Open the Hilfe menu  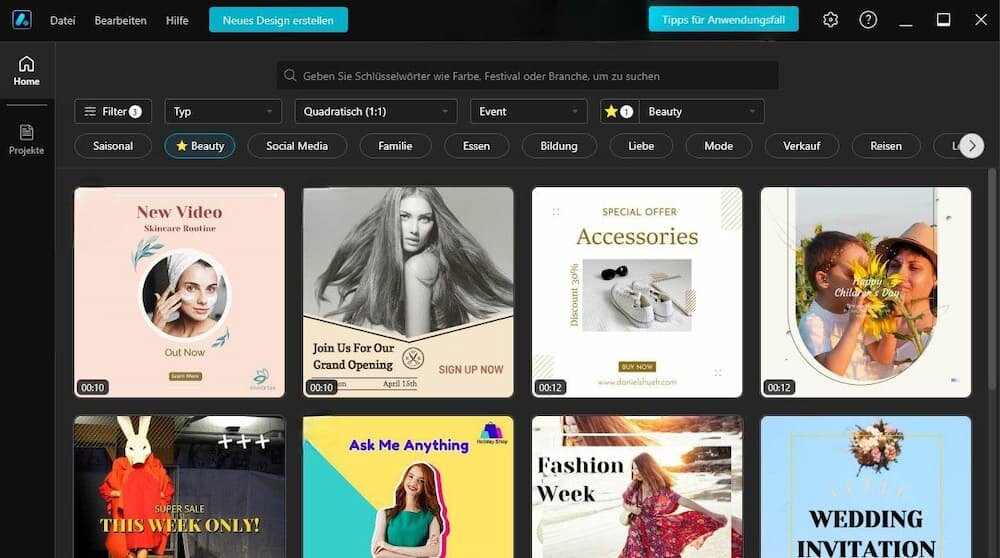click(x=177, y=20)
